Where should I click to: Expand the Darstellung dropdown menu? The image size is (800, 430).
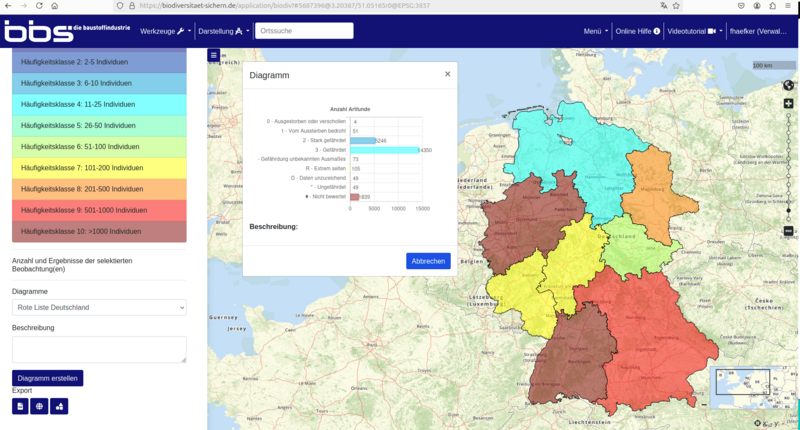point(224,31)
